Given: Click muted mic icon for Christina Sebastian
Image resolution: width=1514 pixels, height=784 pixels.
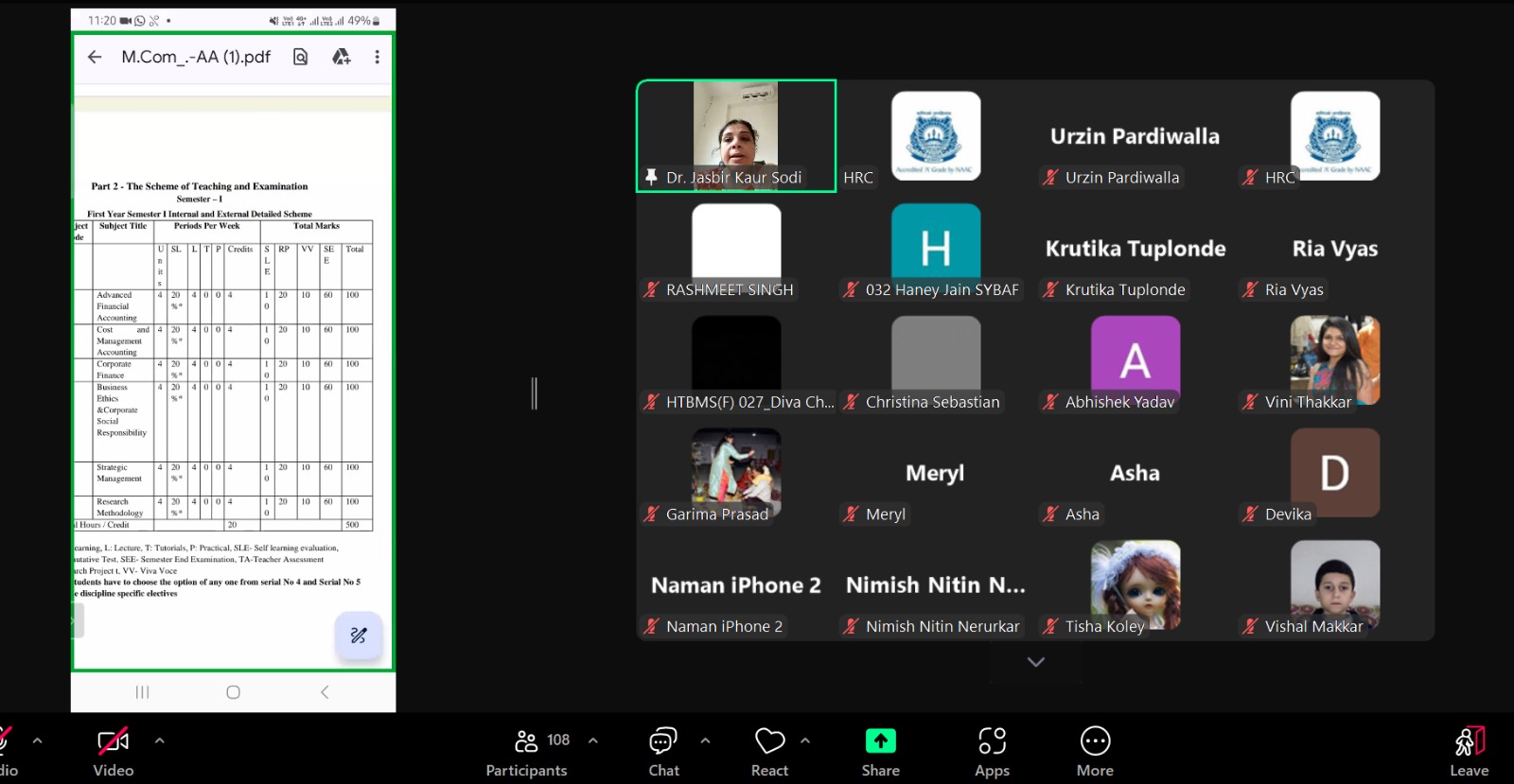Looking at the screenshot, I should (851, 402).
